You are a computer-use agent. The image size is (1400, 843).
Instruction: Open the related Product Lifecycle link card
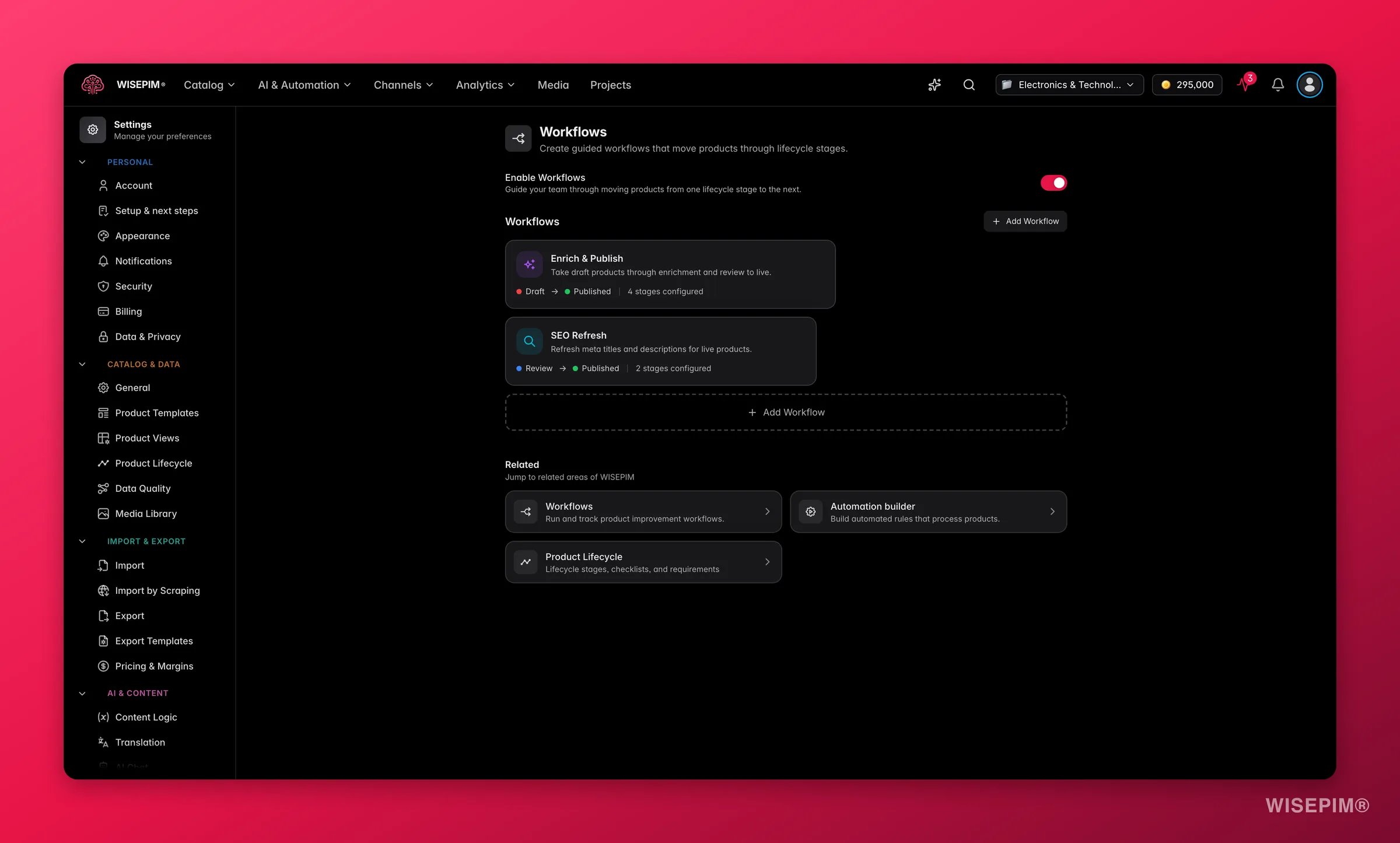(x=643, y=562)
